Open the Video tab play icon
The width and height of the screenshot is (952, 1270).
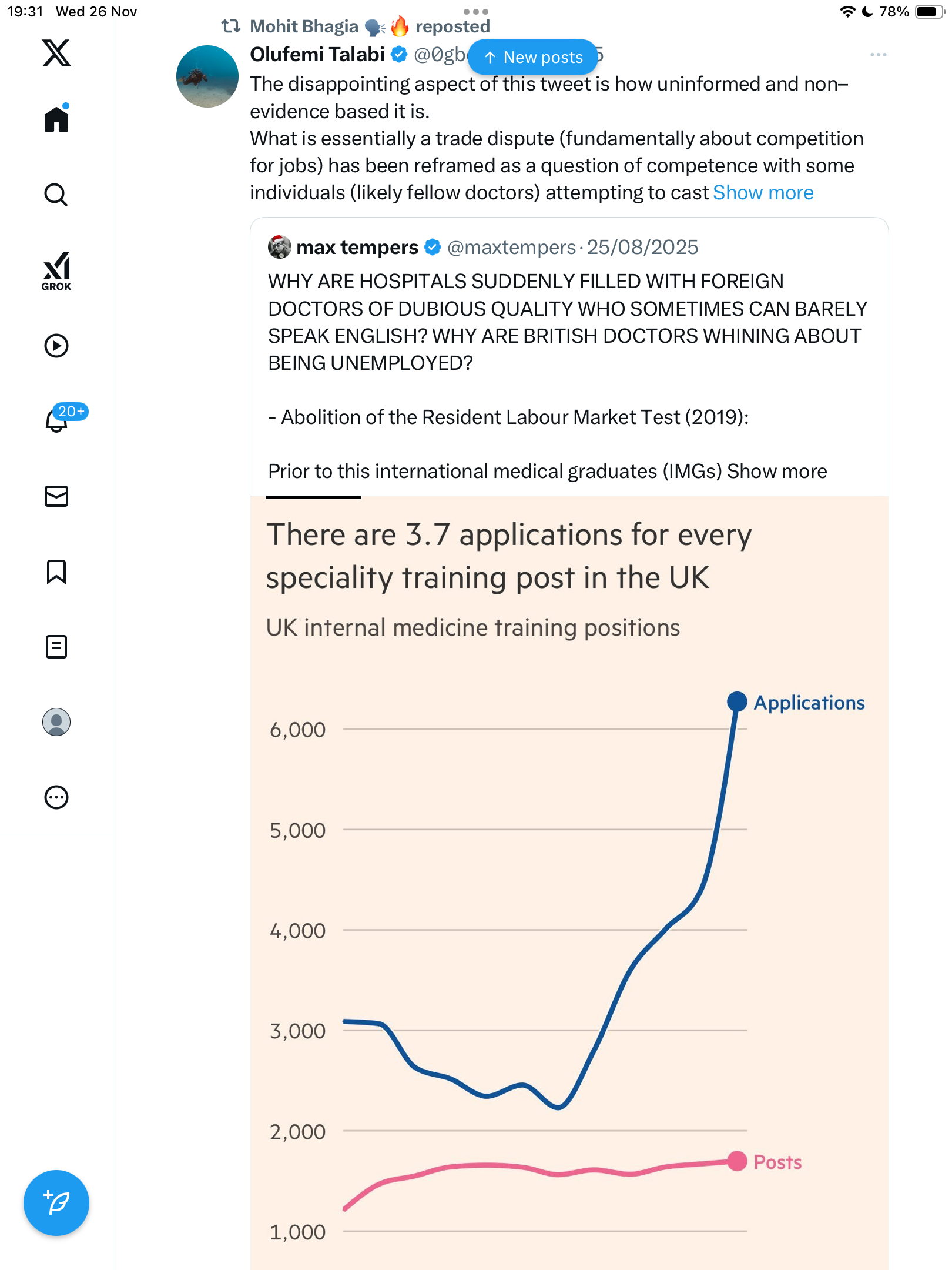pyautogui.click(x=56, y=346)
